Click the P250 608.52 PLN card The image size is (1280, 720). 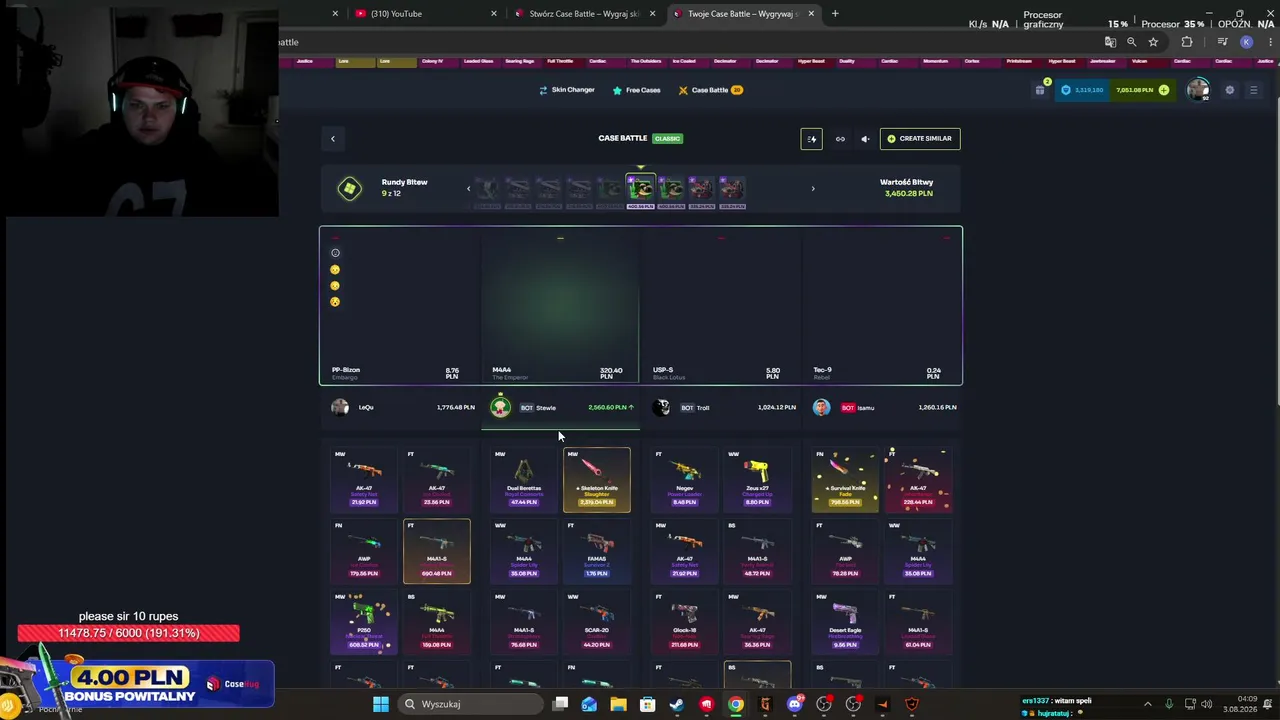364,623
